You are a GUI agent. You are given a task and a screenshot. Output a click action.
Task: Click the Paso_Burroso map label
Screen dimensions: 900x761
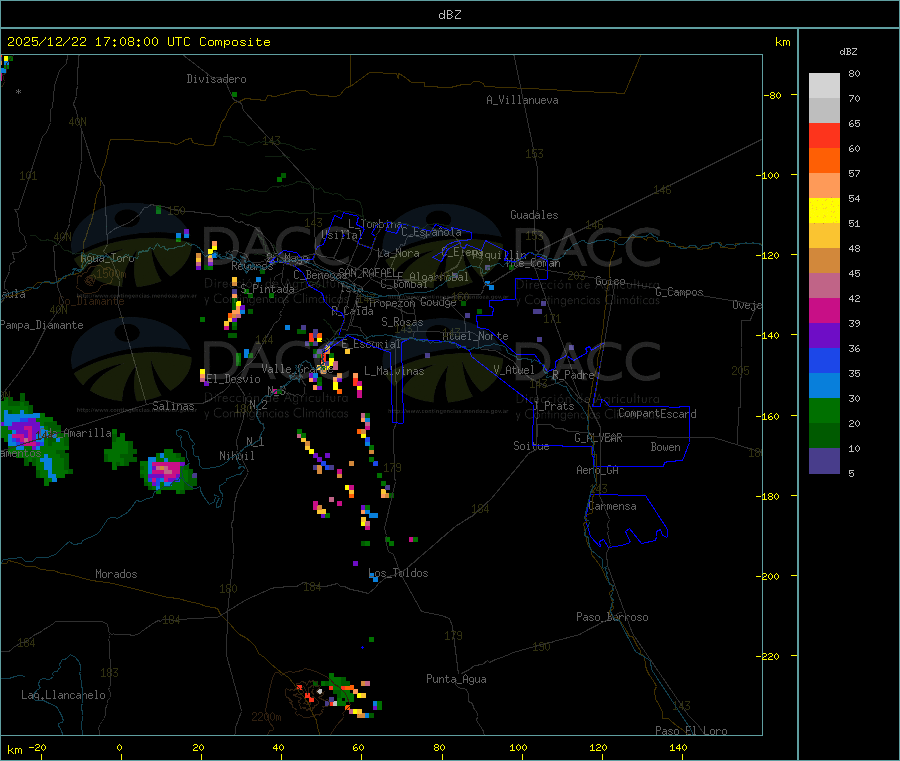tap(612, 617)
